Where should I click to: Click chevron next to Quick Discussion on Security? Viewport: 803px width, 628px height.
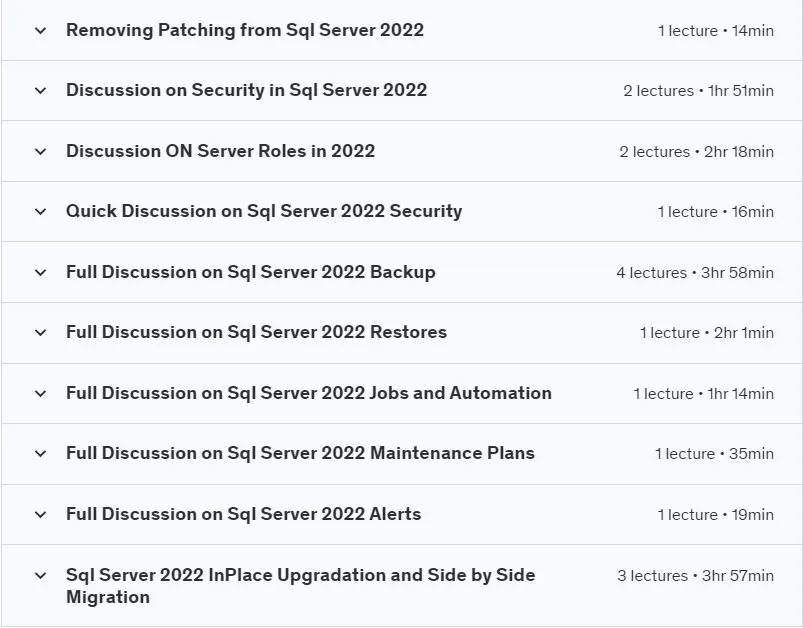(40, 212)
